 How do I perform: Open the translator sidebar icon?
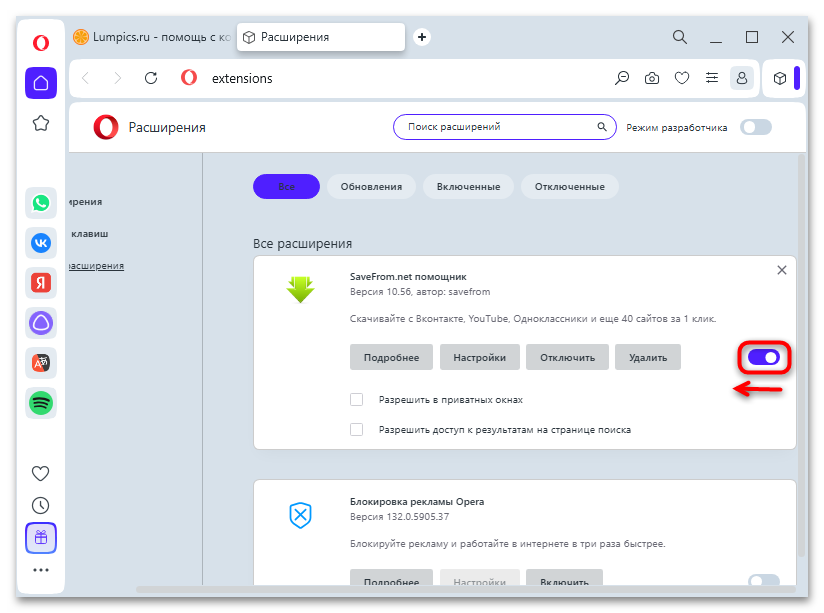coord(41,363)
